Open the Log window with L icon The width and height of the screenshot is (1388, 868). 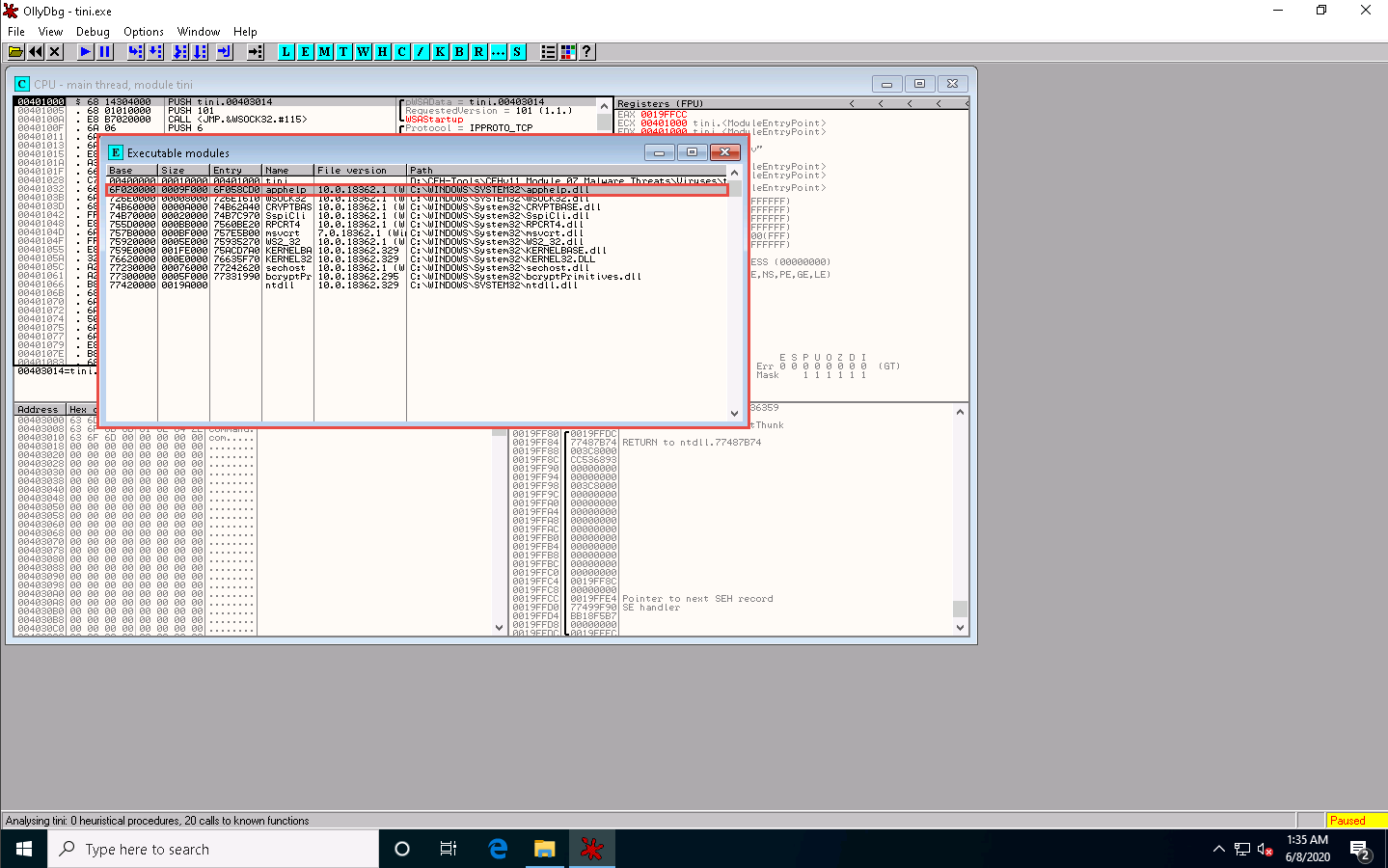[286, 52]
